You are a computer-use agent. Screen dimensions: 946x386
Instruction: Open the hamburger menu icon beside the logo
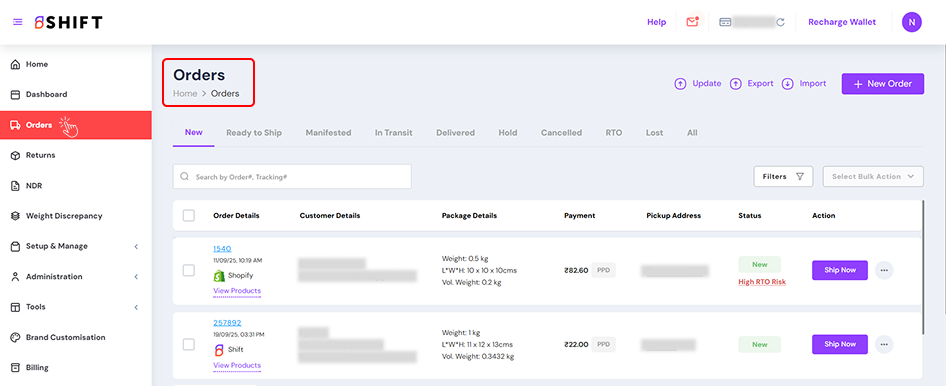(17, 22)
